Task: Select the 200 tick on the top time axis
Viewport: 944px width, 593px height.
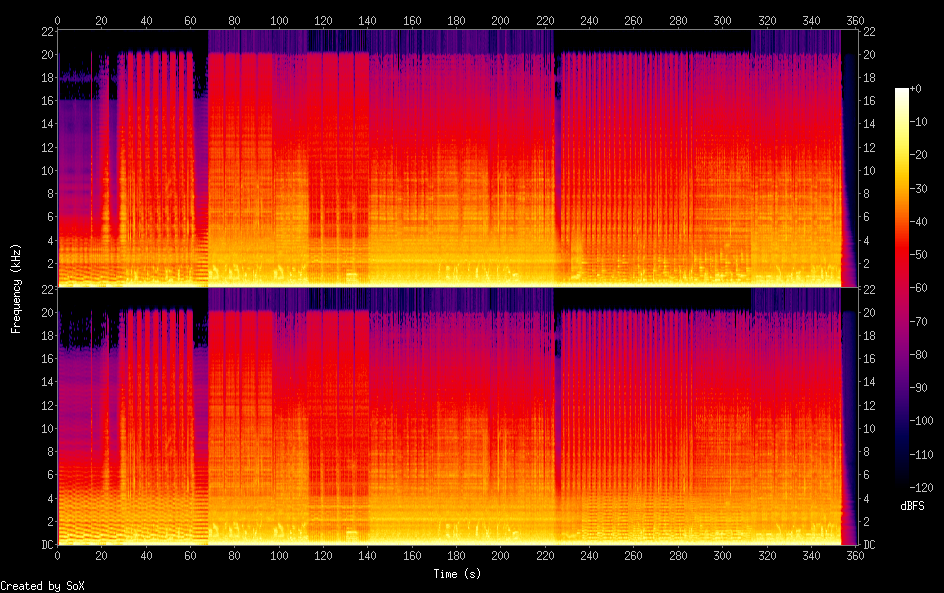Action: coord(500,20)
